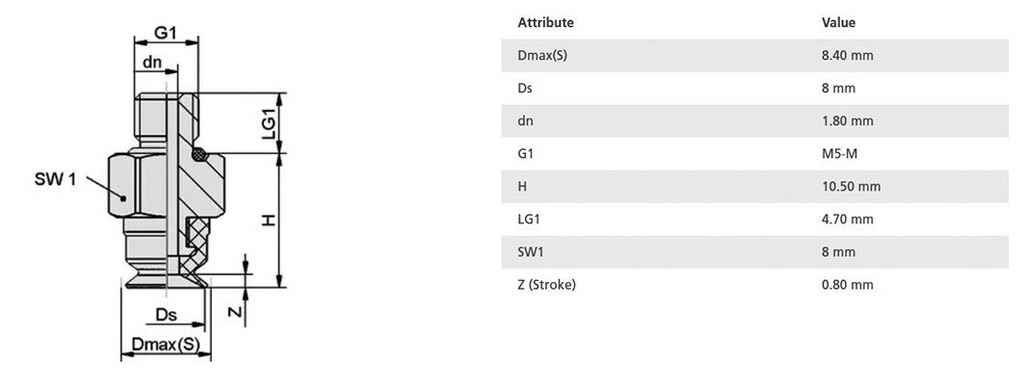Click the Value column header
This screenshot has width=1024, height=386.
[838, 22]
